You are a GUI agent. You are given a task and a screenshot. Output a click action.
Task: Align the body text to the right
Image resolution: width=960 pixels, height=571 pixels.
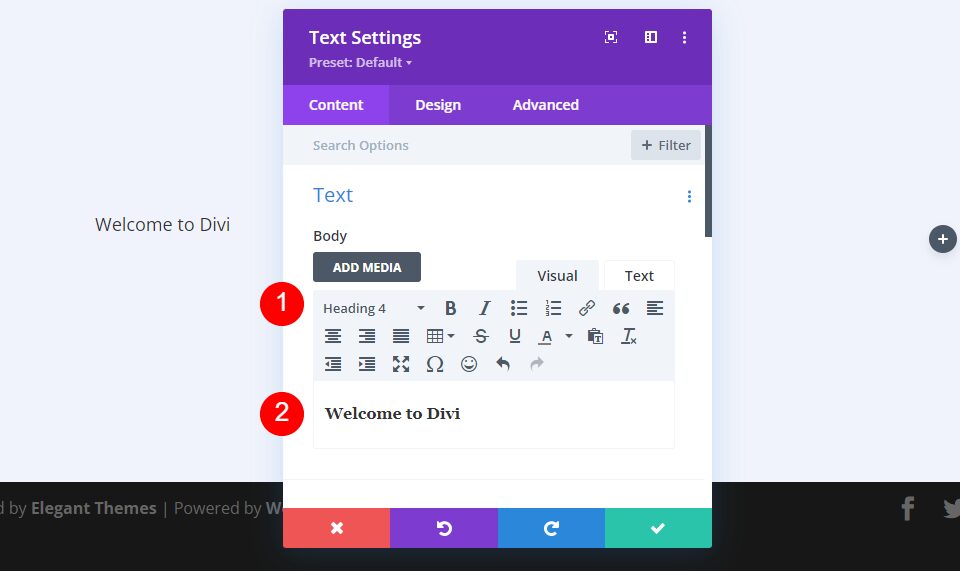[x=367, y=336]
